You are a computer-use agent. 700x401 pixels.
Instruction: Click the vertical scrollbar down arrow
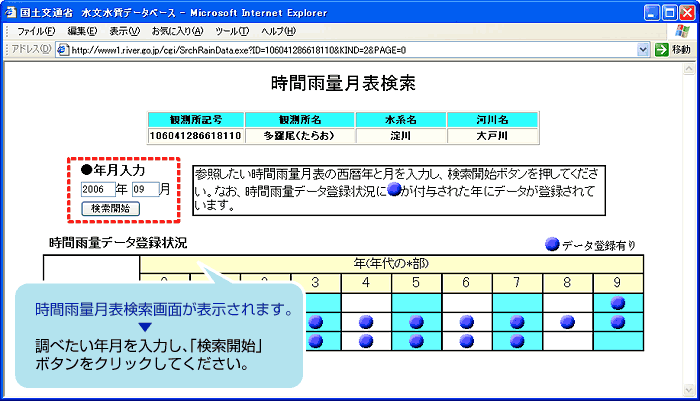[690, 391]
